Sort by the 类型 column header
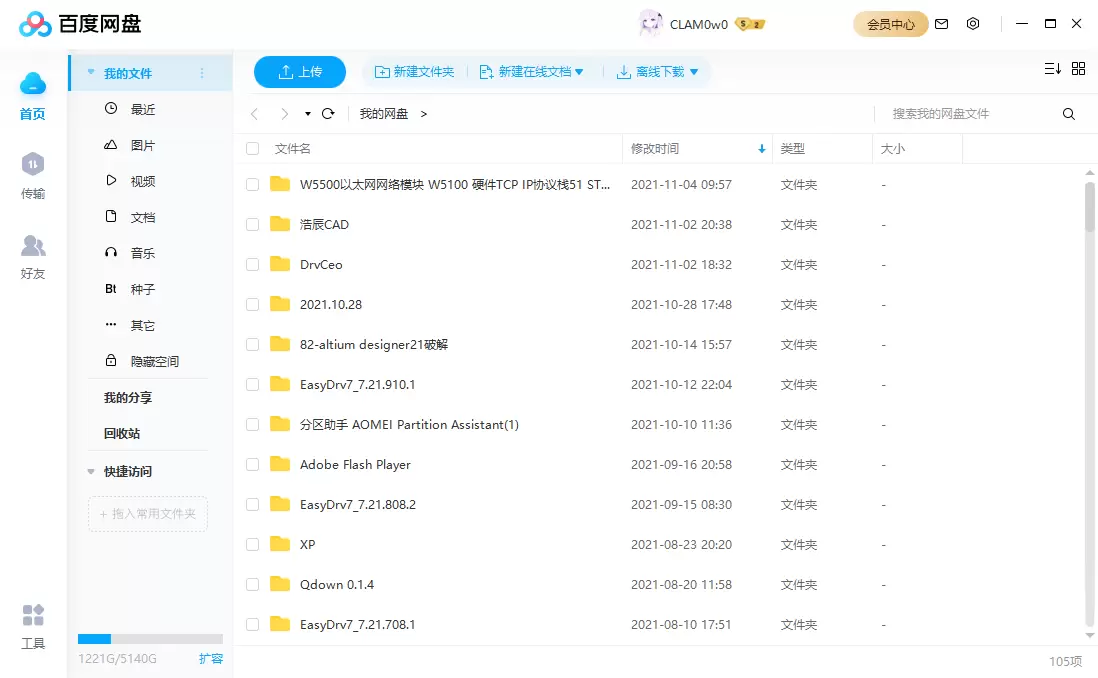Screen dimensions: 1098x678 tap(793, 148)
